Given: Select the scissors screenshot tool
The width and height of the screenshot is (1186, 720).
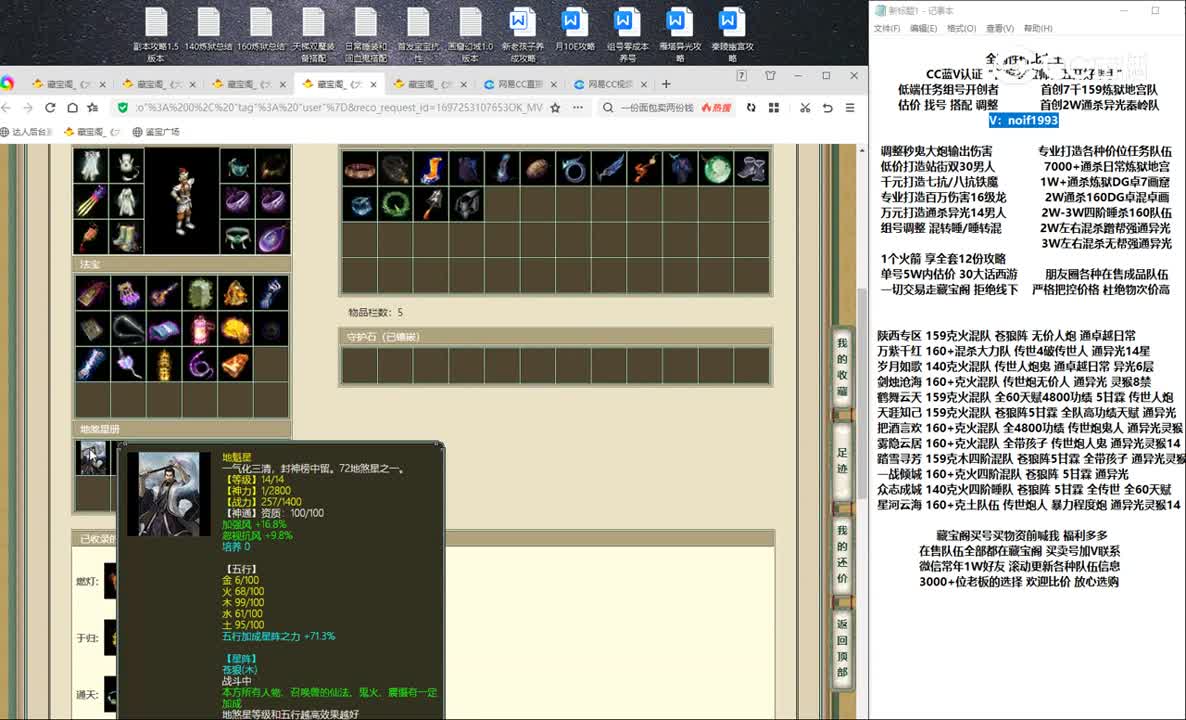Looking at the screenshot, I should (805, 107).
